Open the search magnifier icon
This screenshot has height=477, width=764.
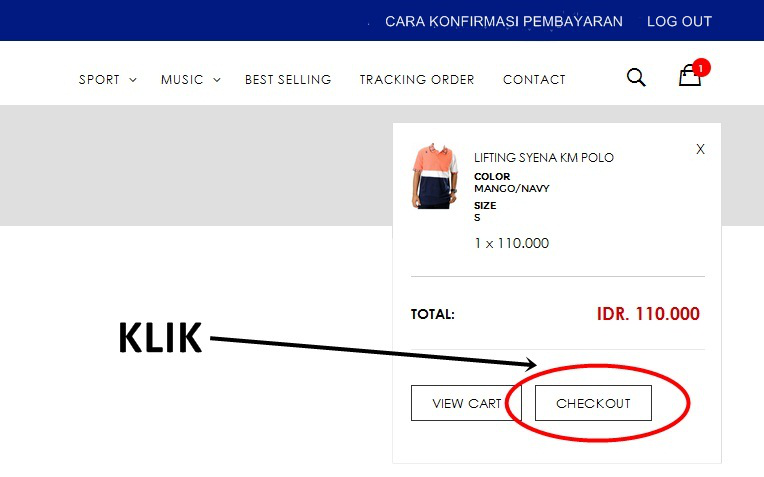click(636, 77)
